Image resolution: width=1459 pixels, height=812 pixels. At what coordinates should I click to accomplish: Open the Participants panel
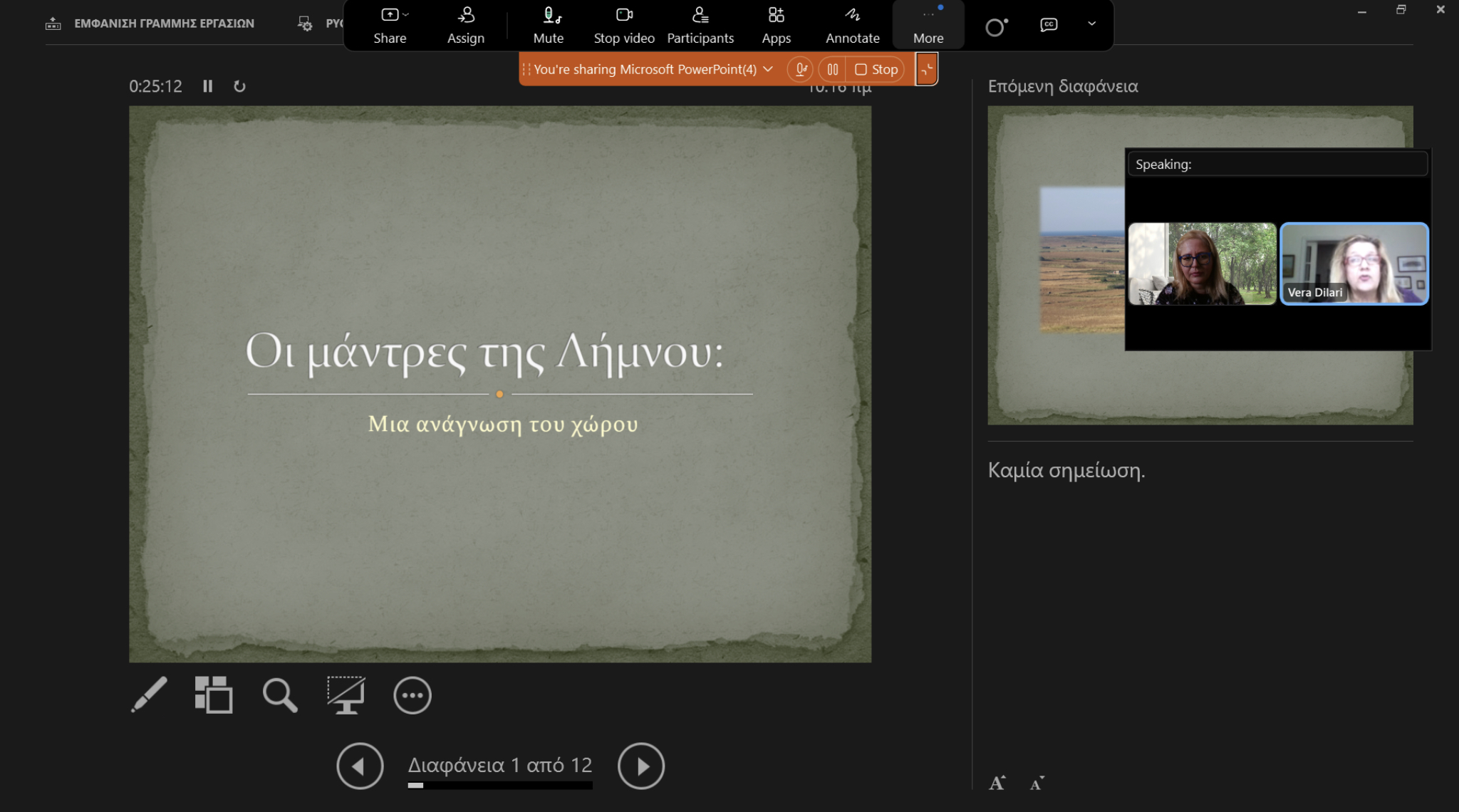[x=700, y=25]
